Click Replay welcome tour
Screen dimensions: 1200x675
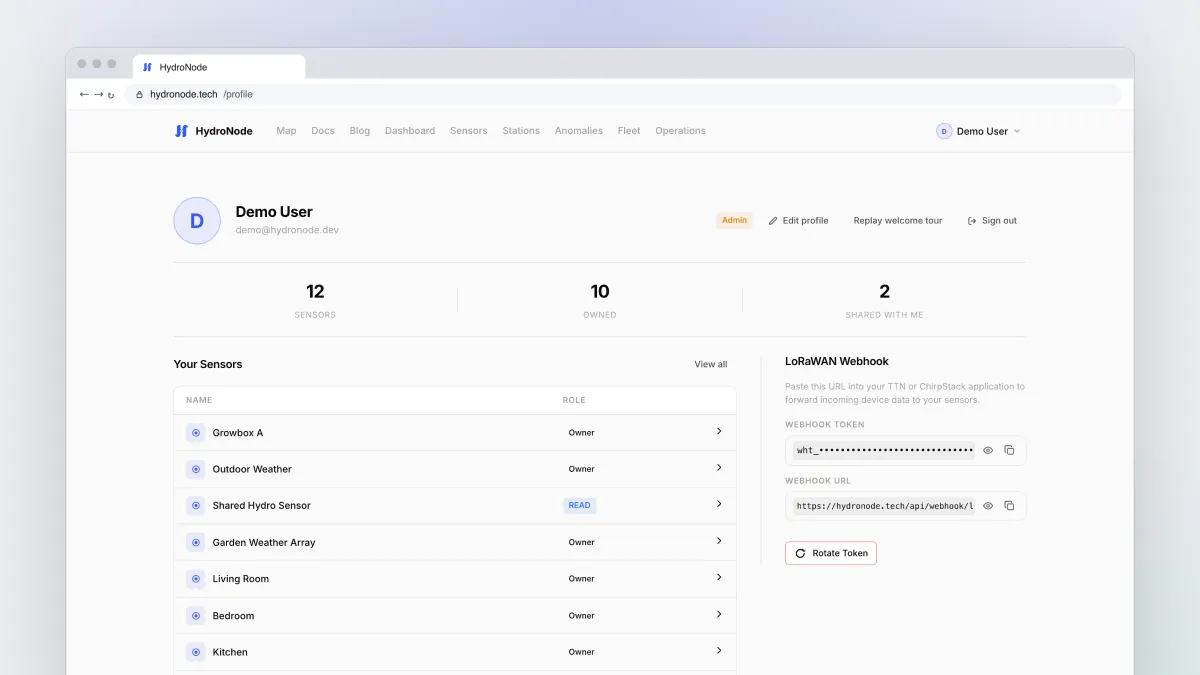pos(898,221)
